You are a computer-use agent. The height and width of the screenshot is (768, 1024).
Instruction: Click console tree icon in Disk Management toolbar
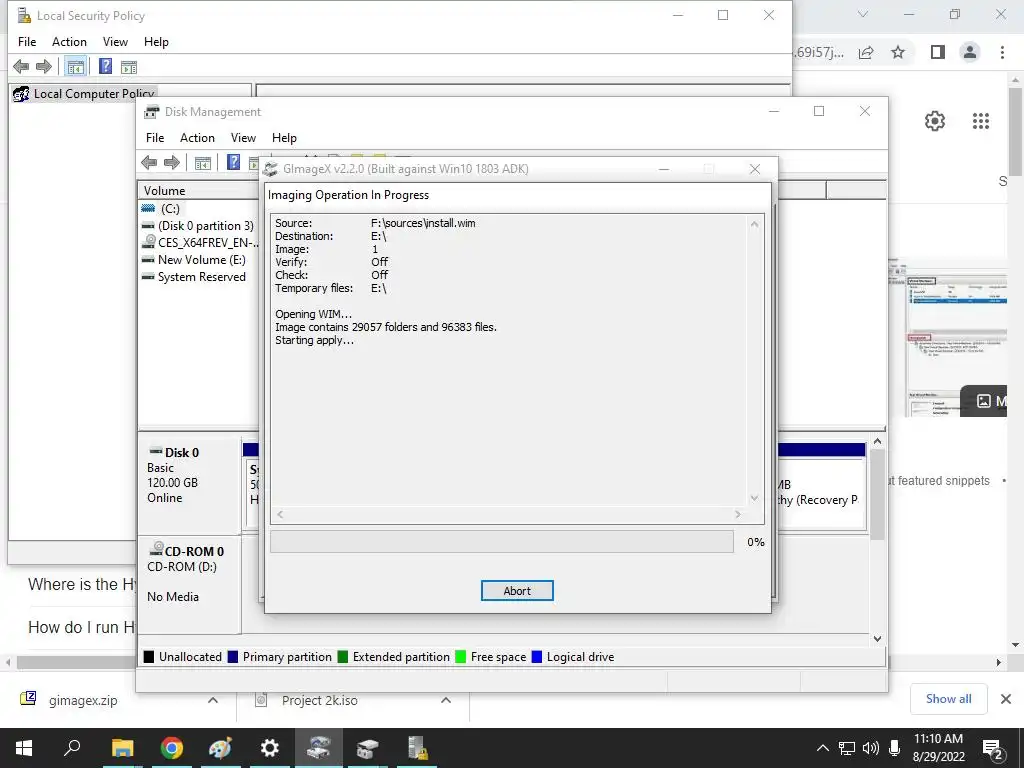(x=202, y=163)
